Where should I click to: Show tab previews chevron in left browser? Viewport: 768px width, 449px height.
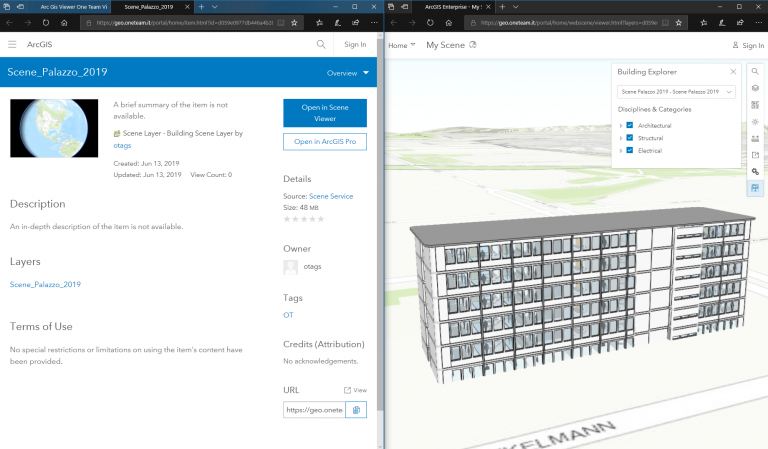click(x=215, y=7)
